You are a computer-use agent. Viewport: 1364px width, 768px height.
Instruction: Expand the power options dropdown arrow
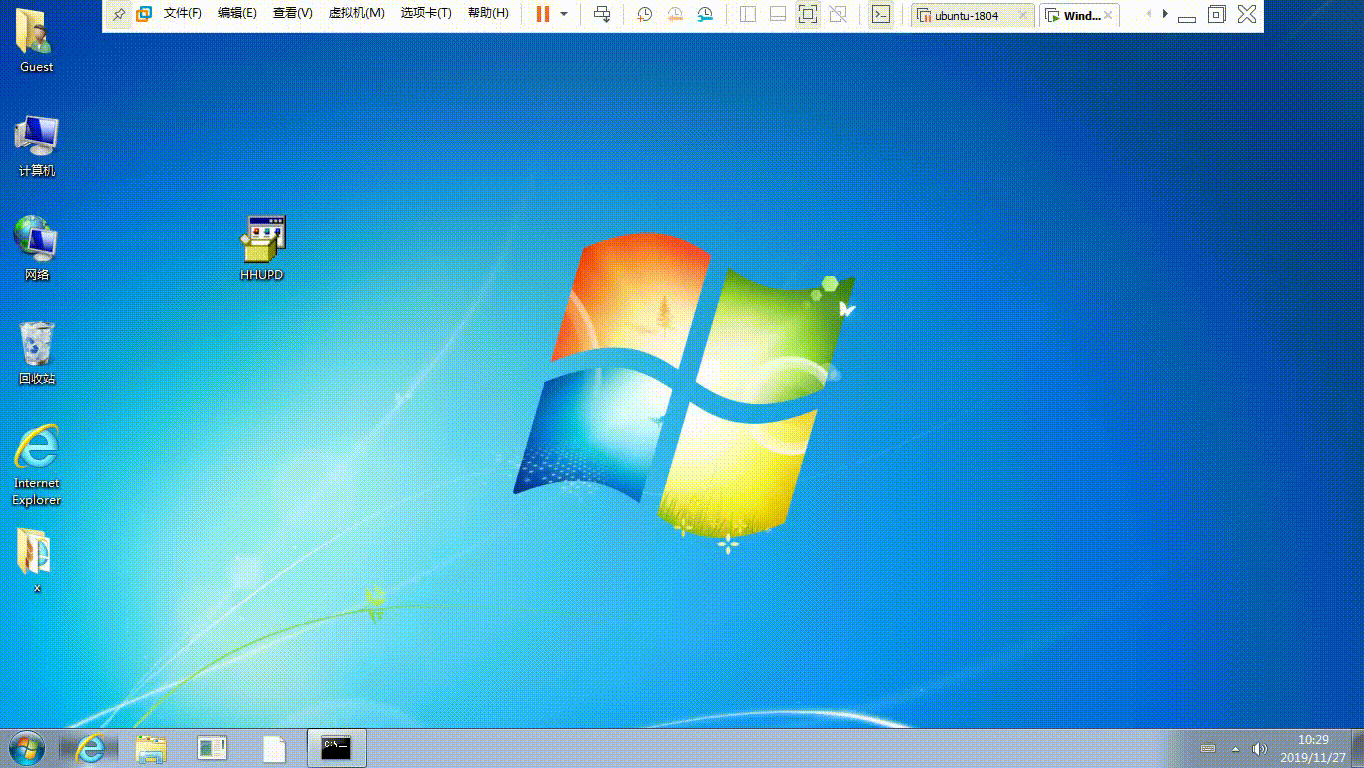coord(564,14)
